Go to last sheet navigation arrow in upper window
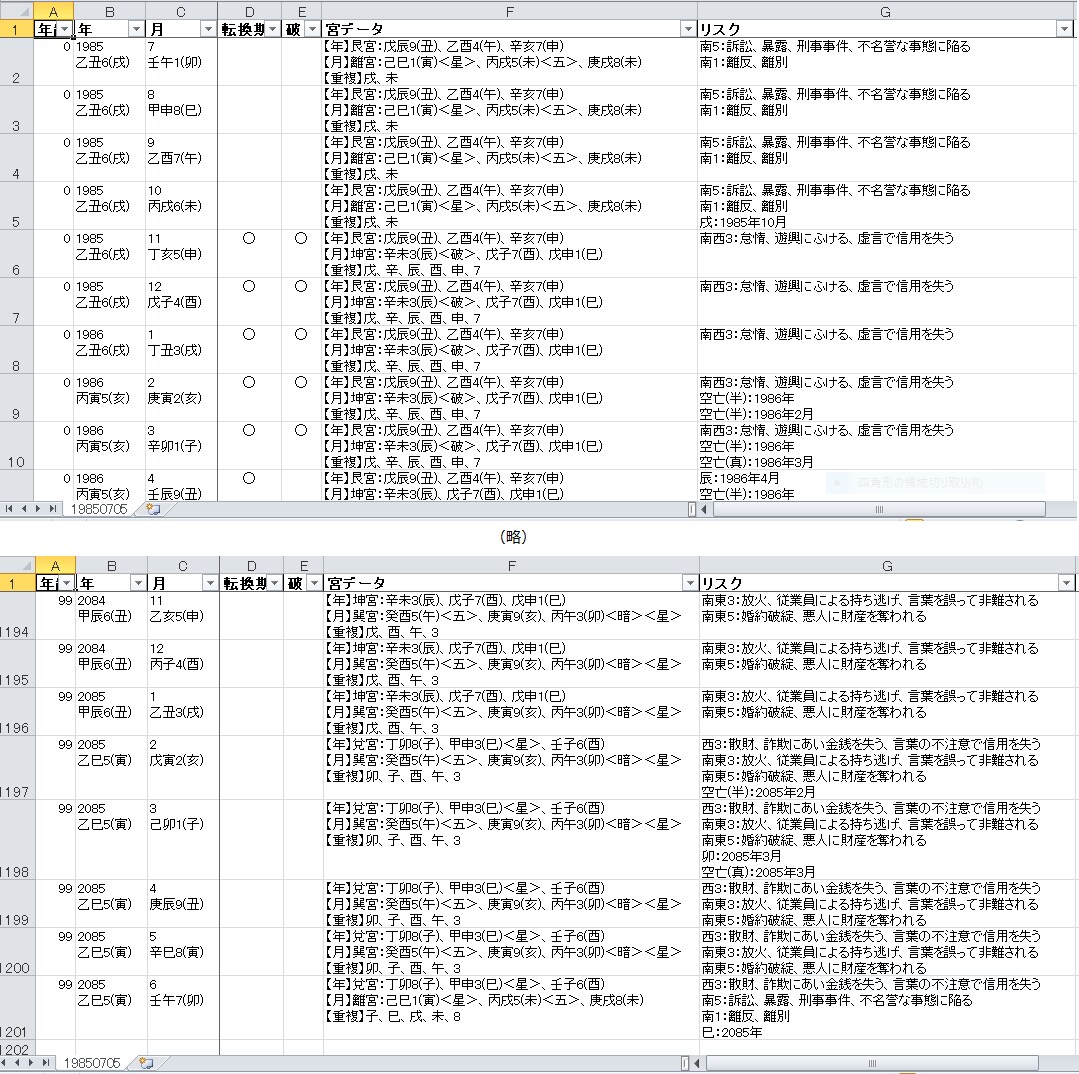 (x=53, y=509)
